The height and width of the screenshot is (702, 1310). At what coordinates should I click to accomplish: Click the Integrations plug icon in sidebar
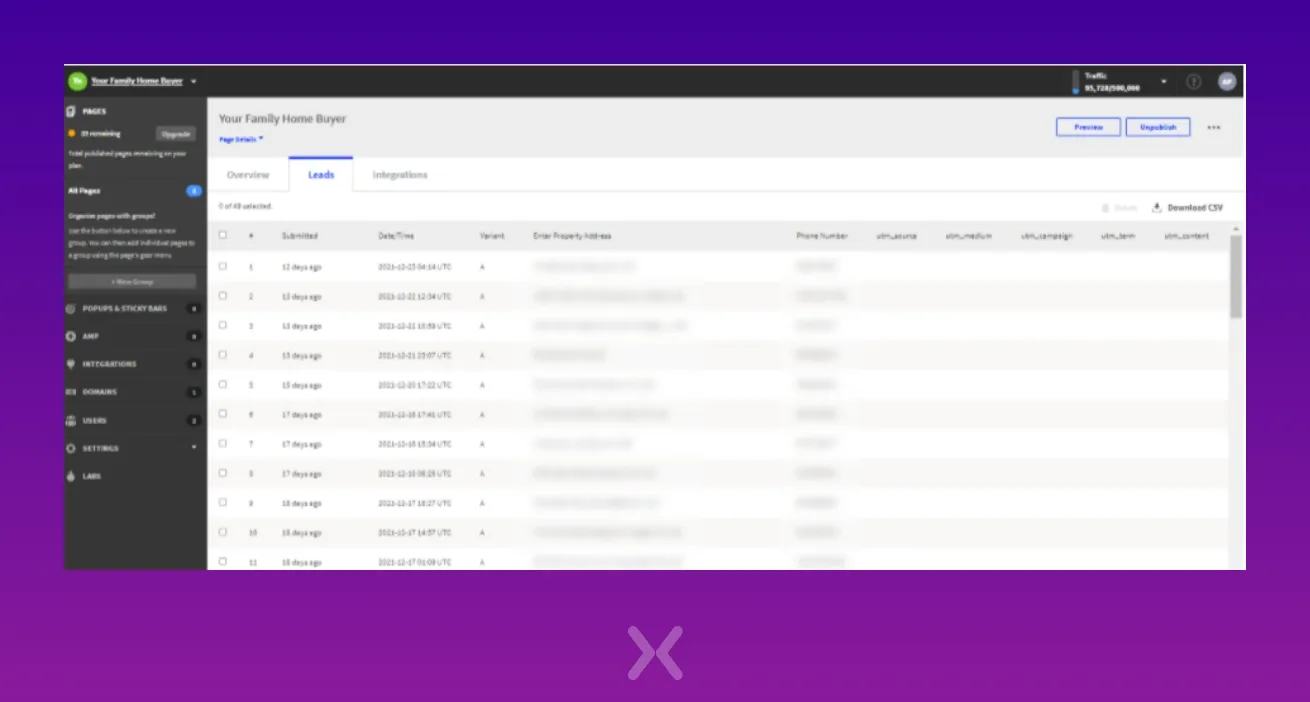(71, 364)
